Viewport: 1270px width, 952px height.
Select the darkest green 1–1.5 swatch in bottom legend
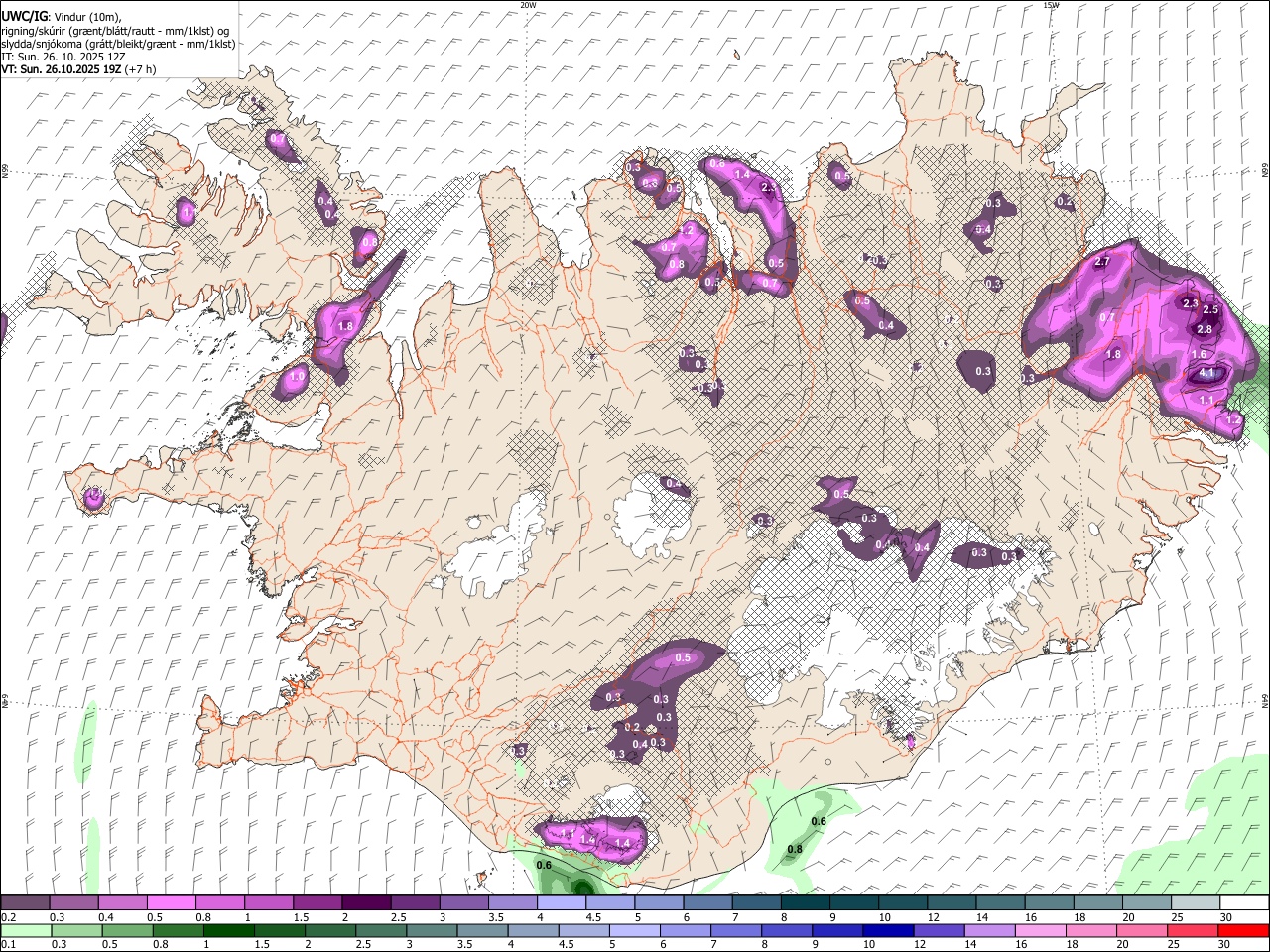[x=228, y=930]
